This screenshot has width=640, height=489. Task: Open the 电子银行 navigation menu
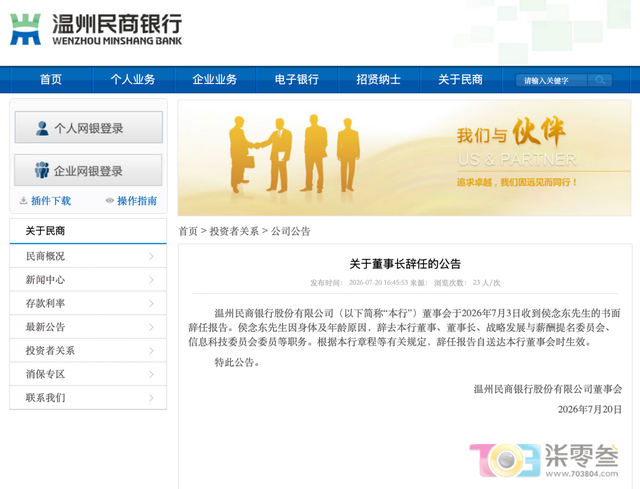point(297,79)
